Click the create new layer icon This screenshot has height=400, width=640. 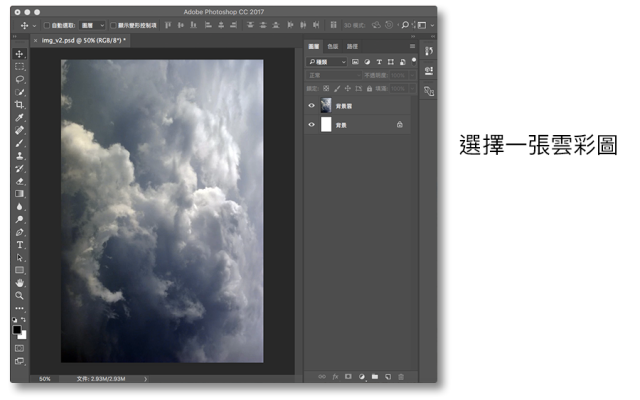[x=388, y=376]
